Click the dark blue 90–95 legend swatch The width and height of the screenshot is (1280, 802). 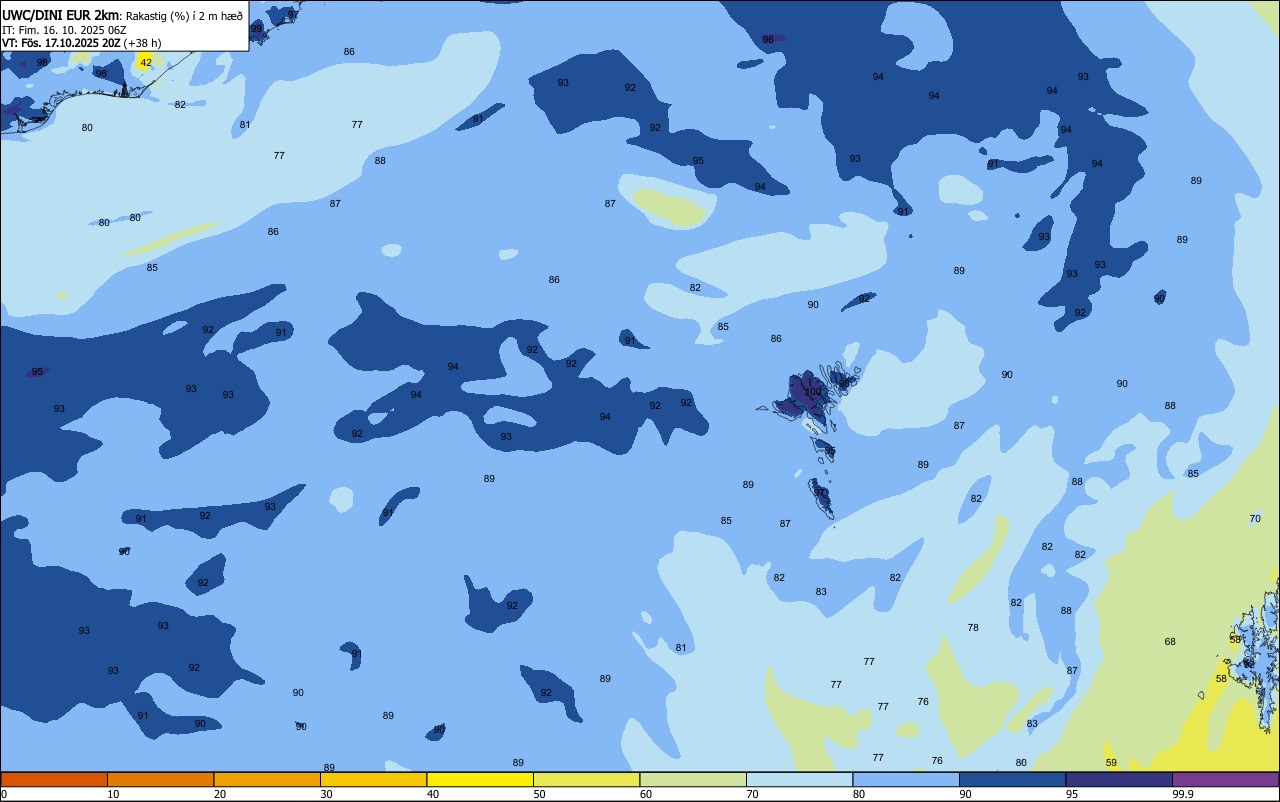pyautogui.click(x=1012, y=779)
